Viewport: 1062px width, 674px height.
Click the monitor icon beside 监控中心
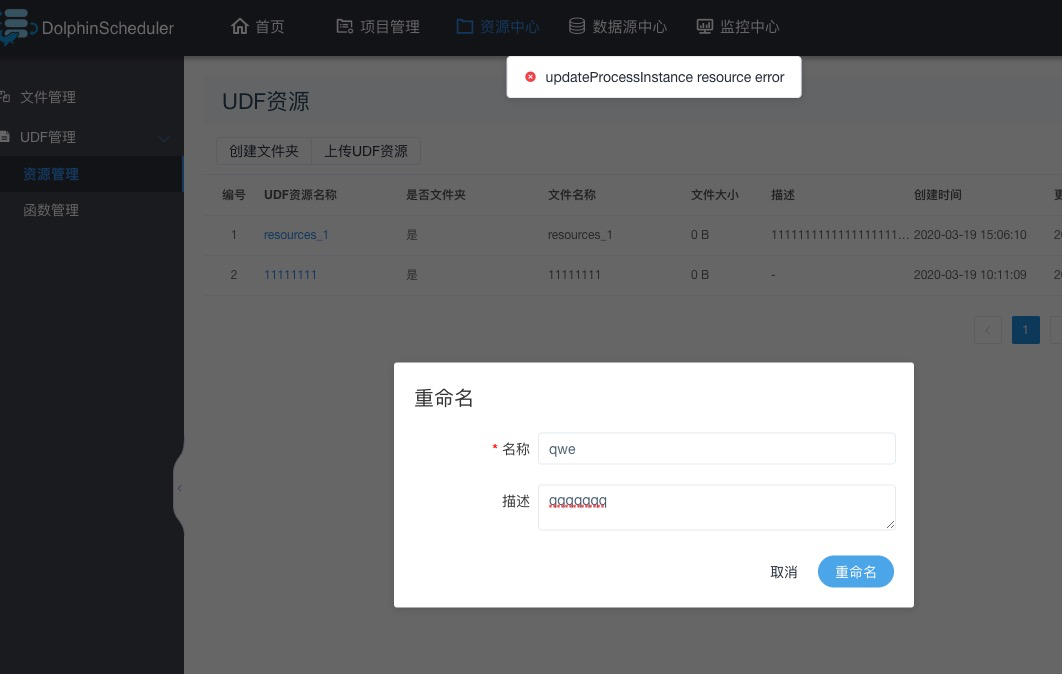tap(705, 26)
